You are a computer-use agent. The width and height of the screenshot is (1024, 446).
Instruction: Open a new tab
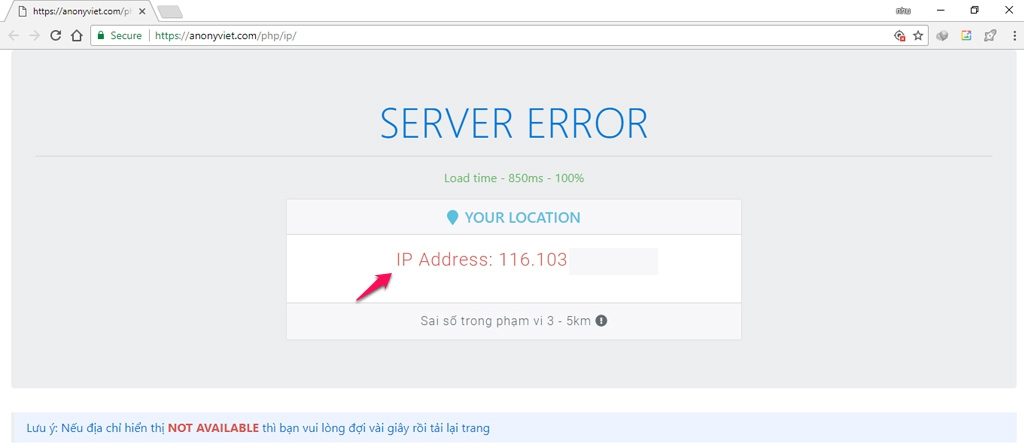(170, 12)
